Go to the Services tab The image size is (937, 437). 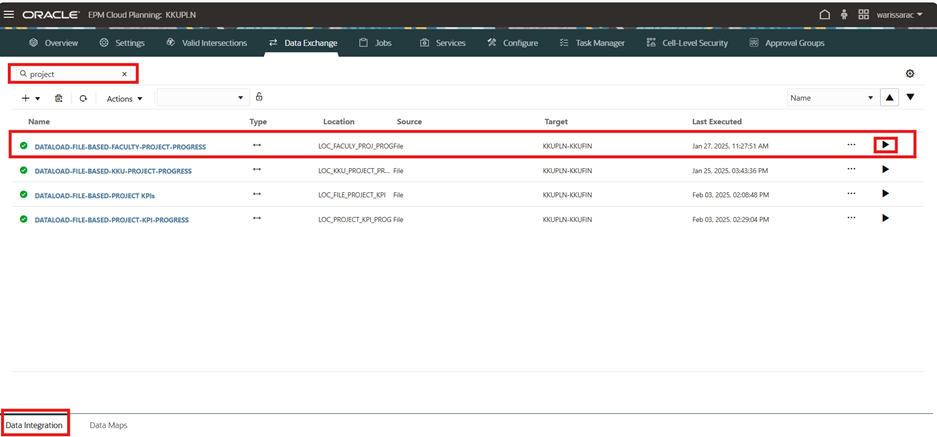(443, 43)
